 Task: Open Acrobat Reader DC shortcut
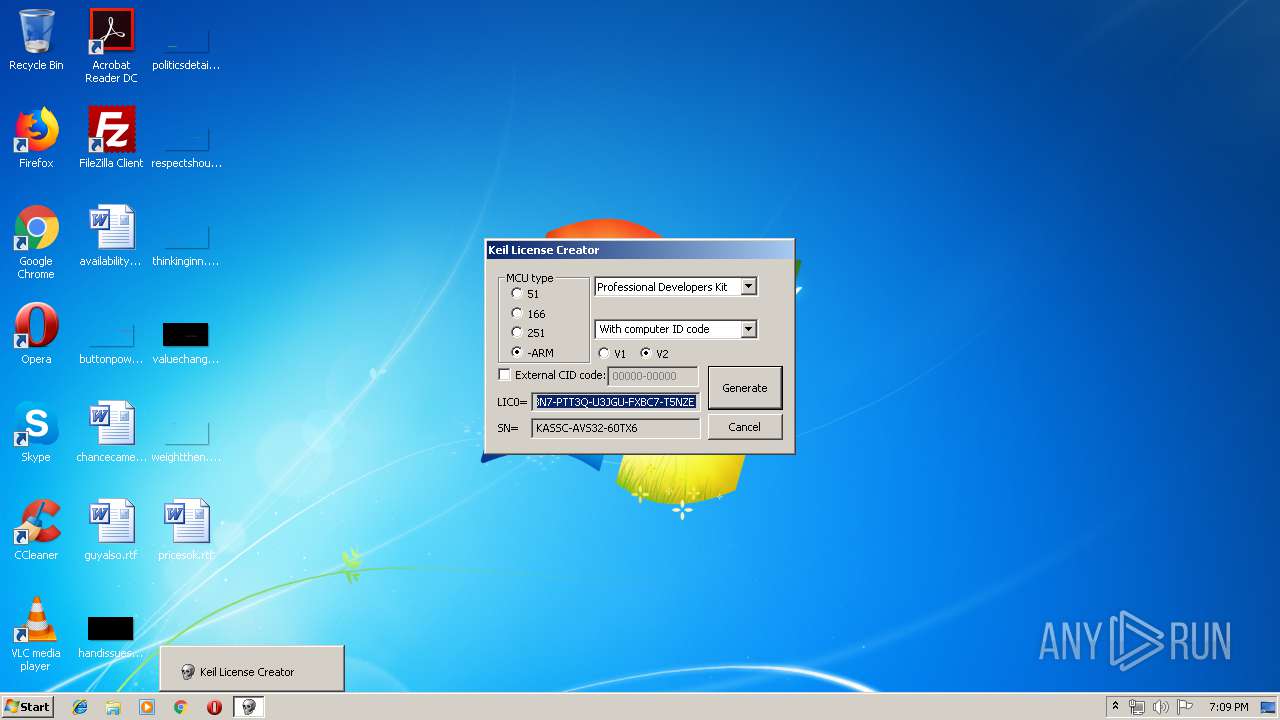coord(111,46)
